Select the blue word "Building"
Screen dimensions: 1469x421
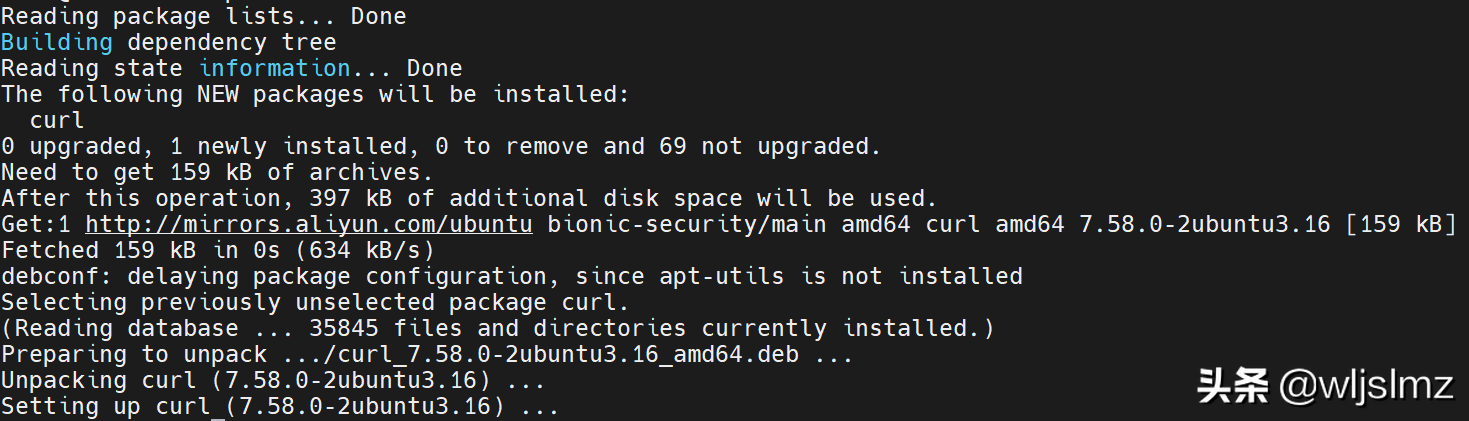point(57,42)
